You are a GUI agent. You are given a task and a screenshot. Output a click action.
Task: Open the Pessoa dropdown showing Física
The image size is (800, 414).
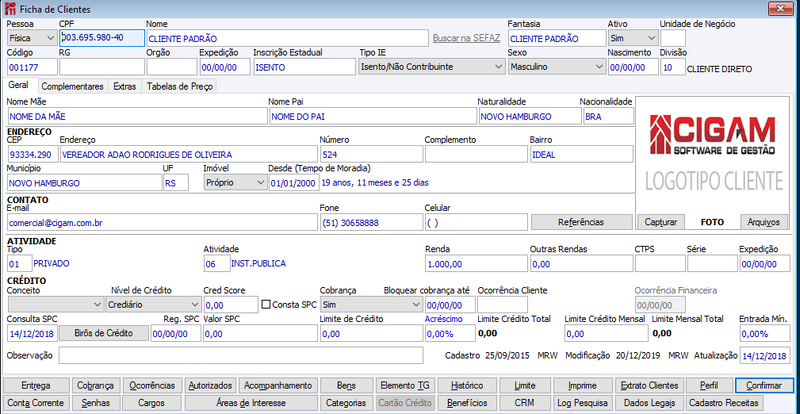click(32, 38)
